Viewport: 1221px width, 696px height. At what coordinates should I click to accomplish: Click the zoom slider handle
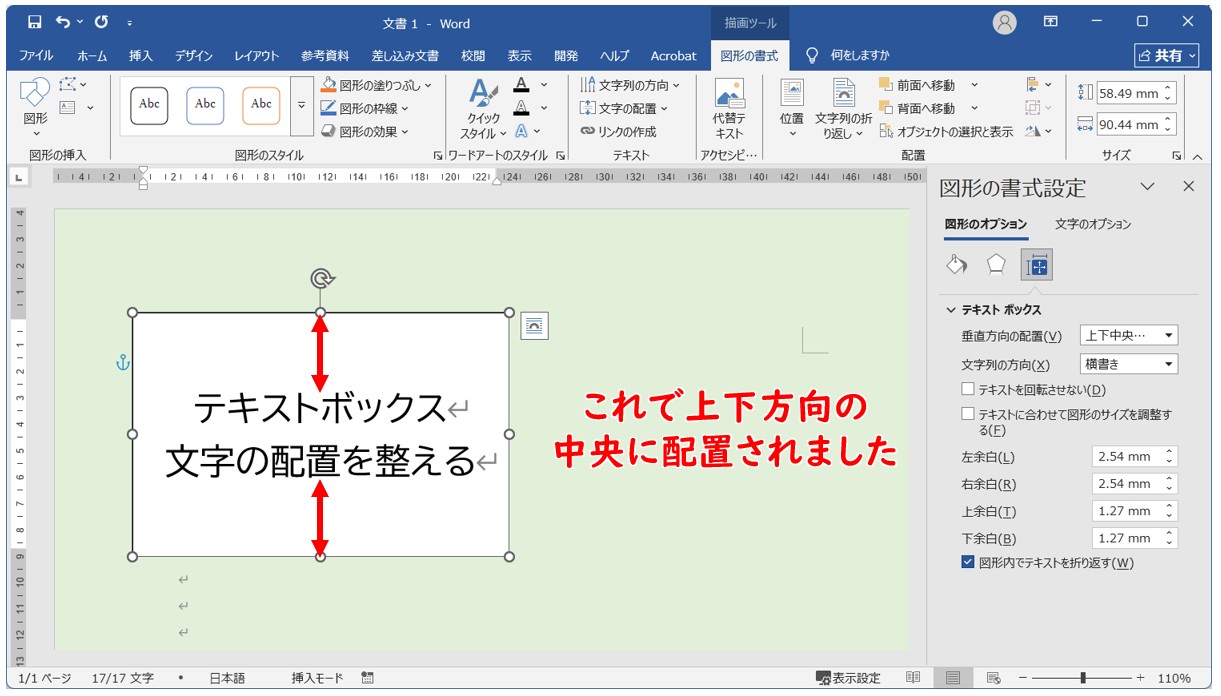point(1083,678)
